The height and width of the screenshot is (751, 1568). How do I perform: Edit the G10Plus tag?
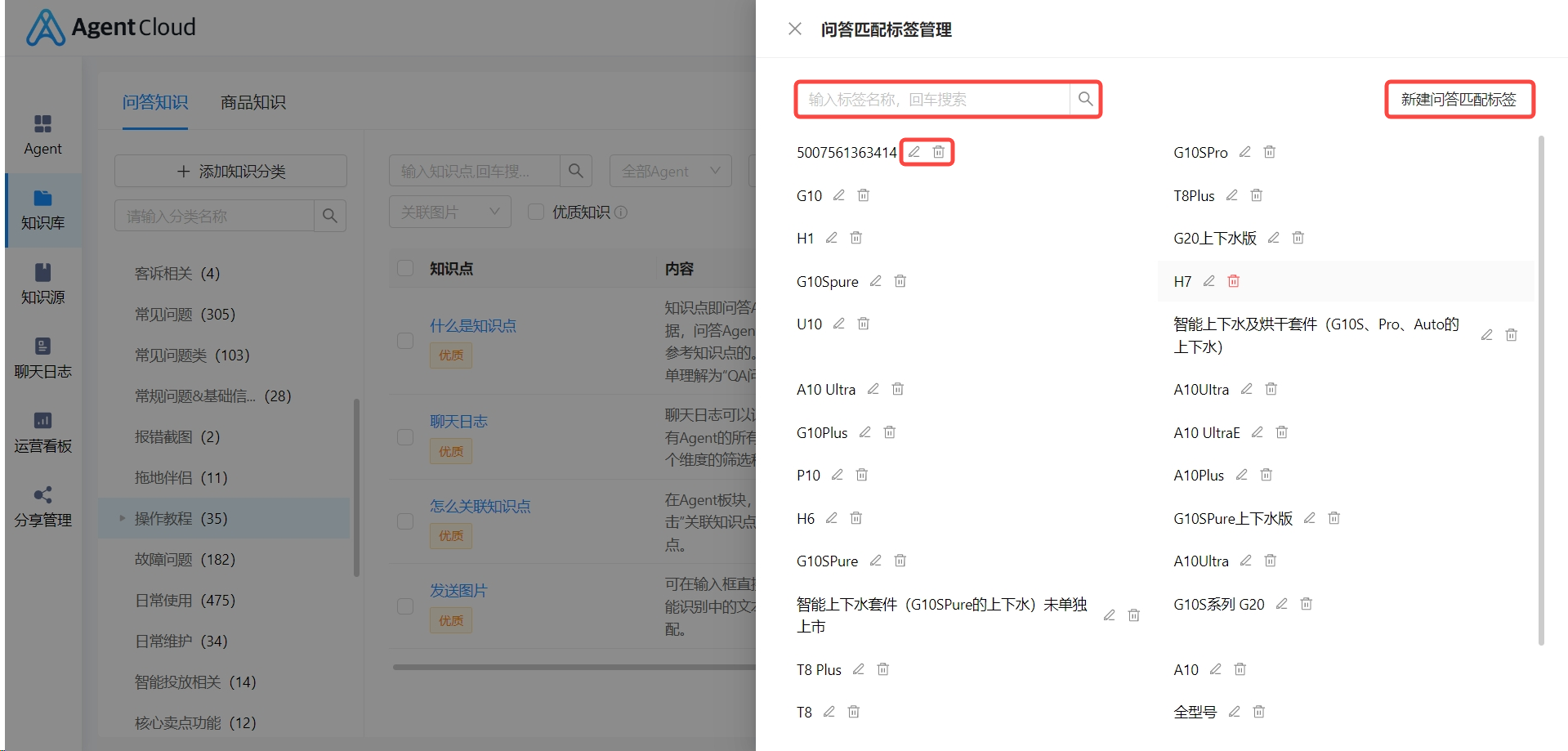[865, 432]
